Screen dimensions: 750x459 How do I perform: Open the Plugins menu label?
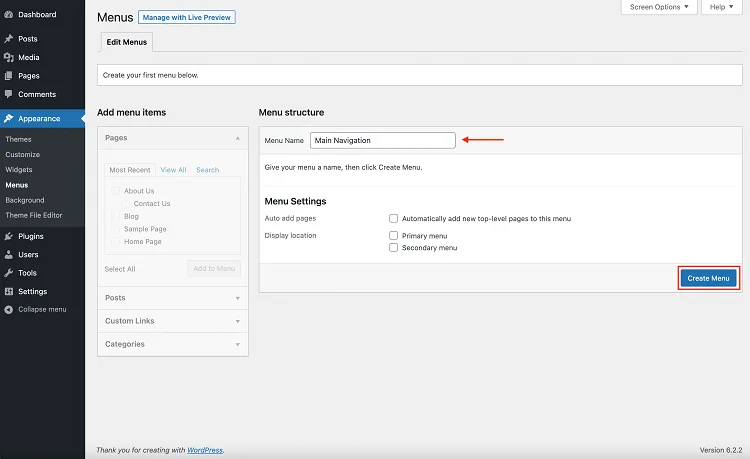[x=31, y=236]
